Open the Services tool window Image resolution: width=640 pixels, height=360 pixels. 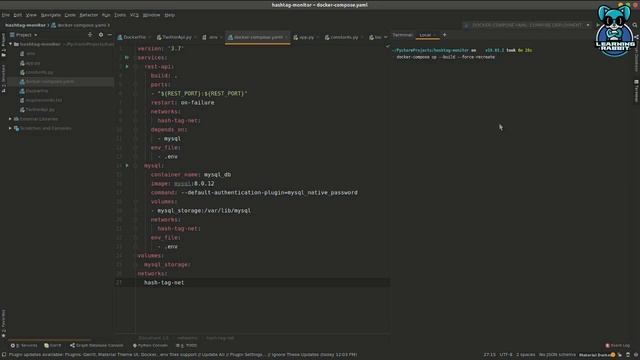click(x=24, y=345)
